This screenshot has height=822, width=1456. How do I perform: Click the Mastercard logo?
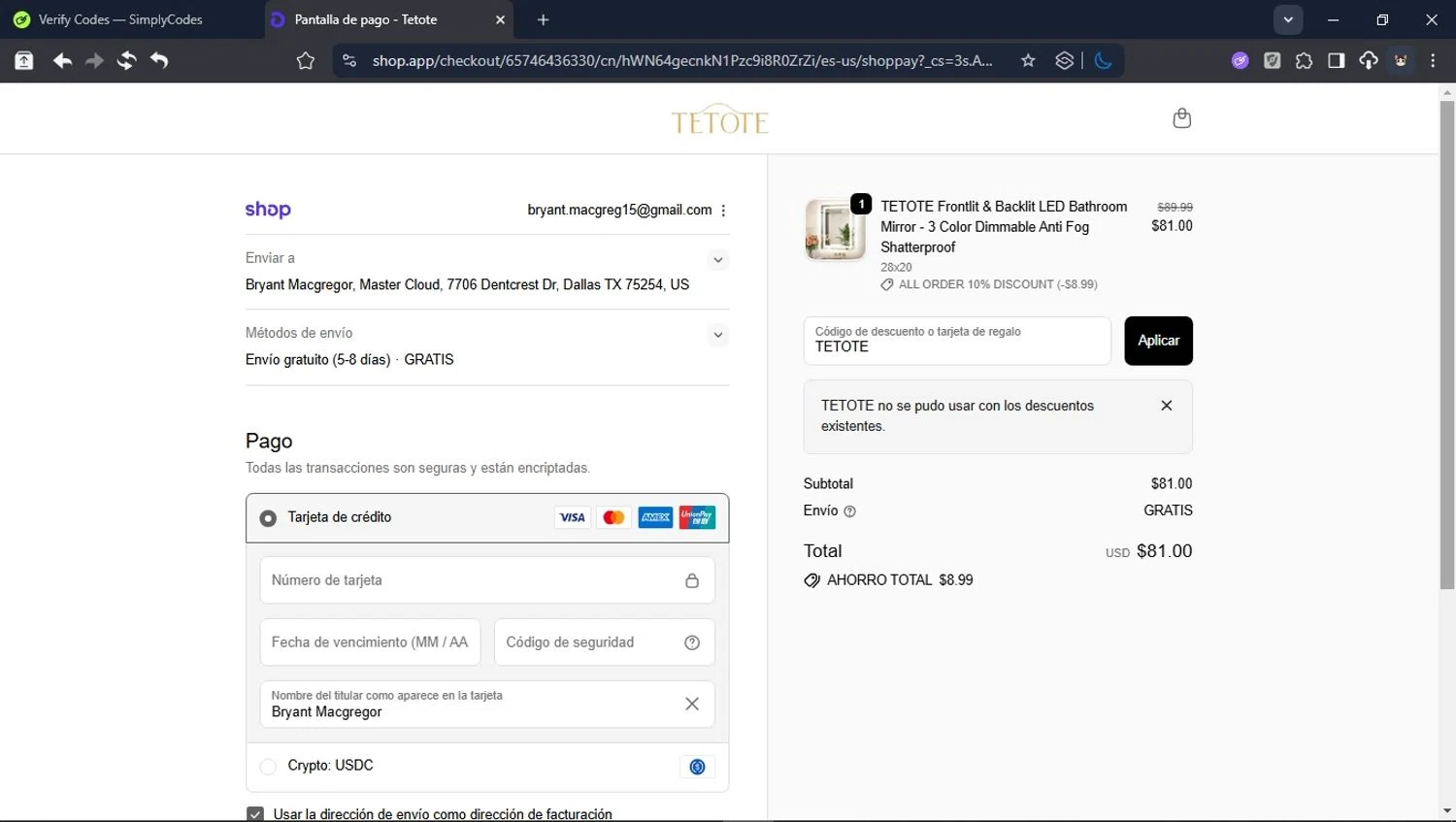[613, 517]
